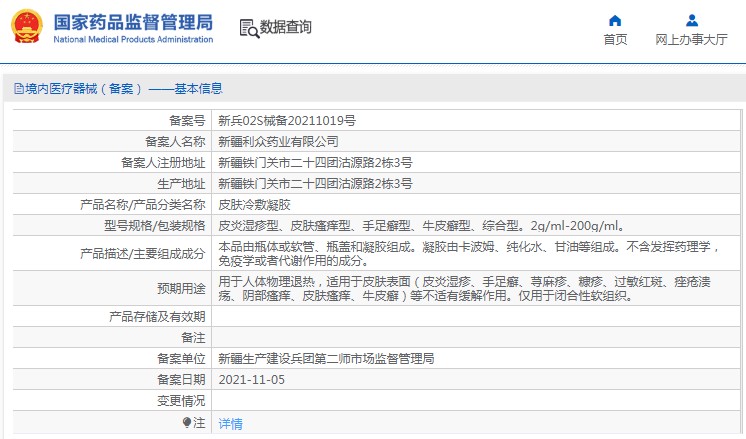Select the value 新疆利众药业有限公司
The image size is (746, 439).
tap(278, 141)
